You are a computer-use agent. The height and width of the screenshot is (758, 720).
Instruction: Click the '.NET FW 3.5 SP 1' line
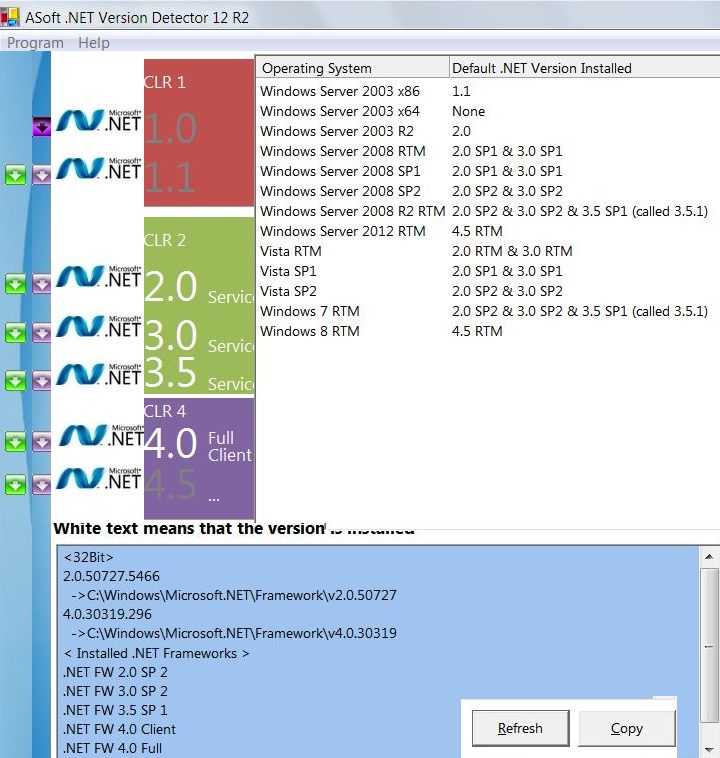point(115,710)
